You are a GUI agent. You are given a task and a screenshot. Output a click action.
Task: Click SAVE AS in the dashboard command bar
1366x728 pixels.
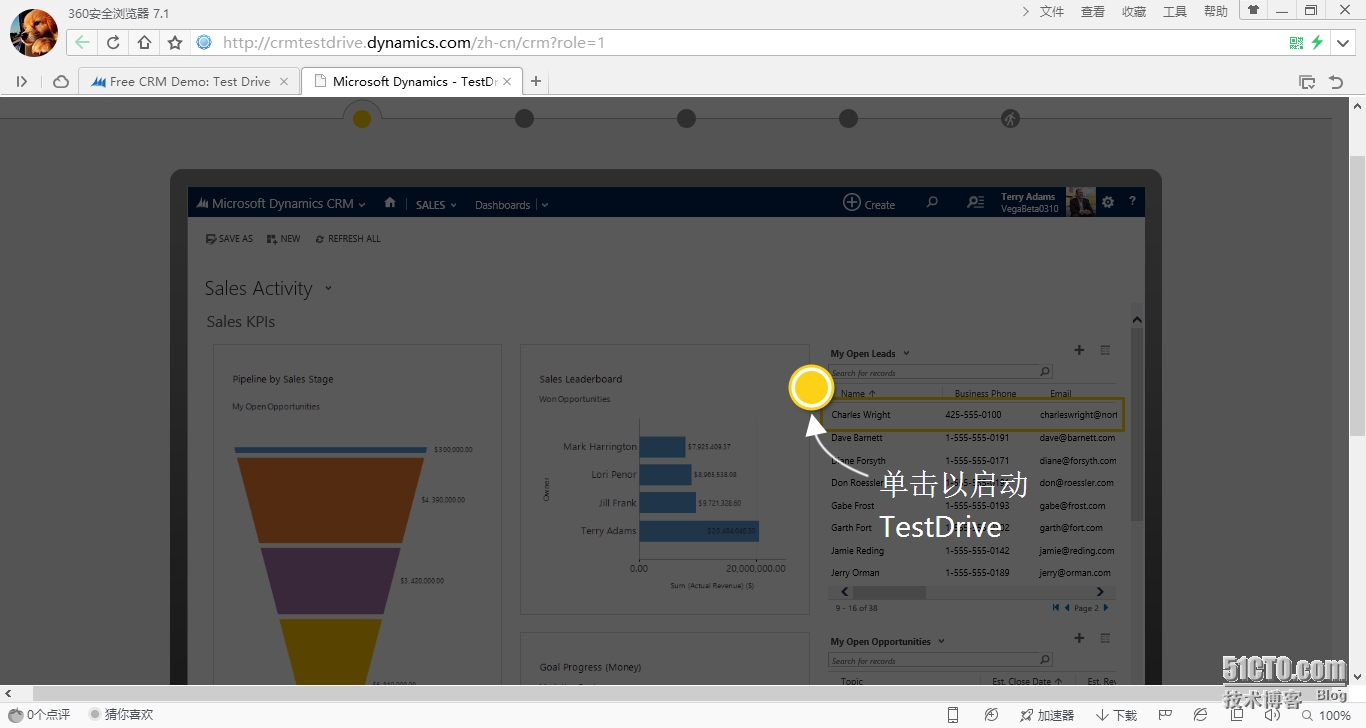[229, 239]
